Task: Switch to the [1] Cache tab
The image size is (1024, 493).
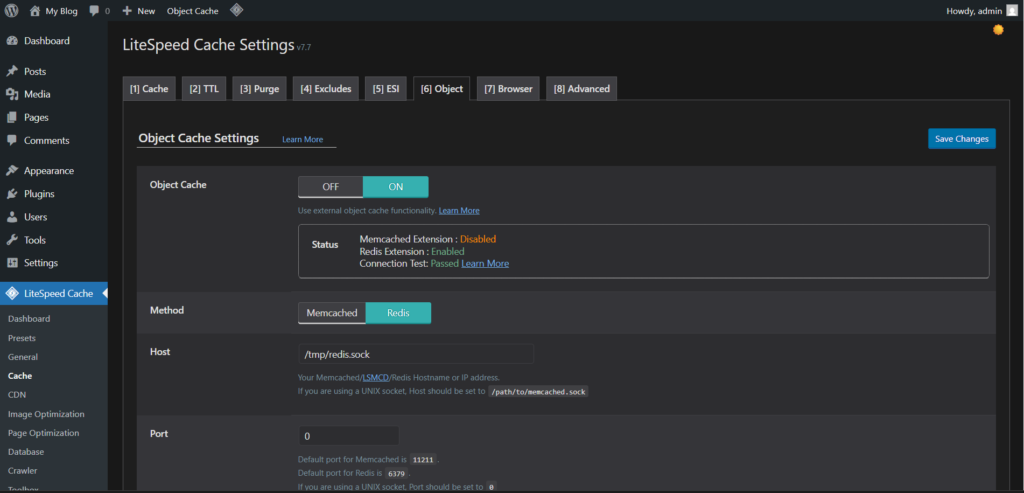Action: click(x=149, y=89)
